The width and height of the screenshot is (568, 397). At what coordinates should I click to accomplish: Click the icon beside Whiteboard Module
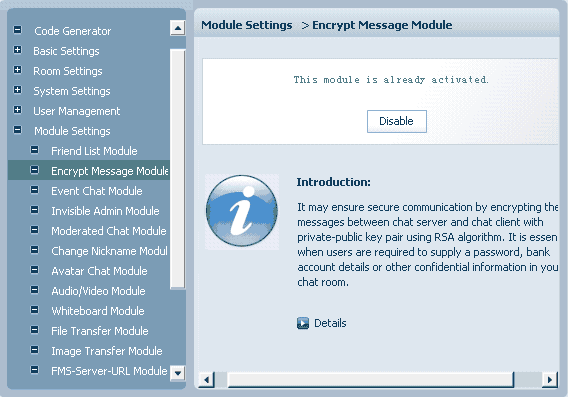tap(34, 309)
